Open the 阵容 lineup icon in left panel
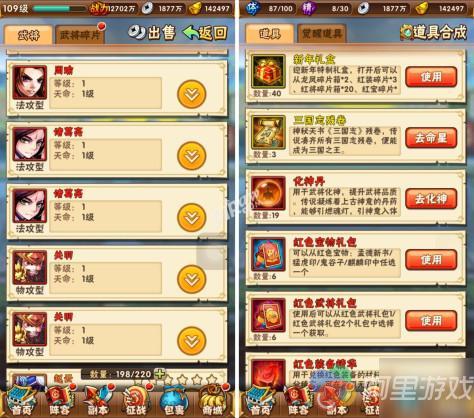474x418 pixels. [x=60, y=400]
